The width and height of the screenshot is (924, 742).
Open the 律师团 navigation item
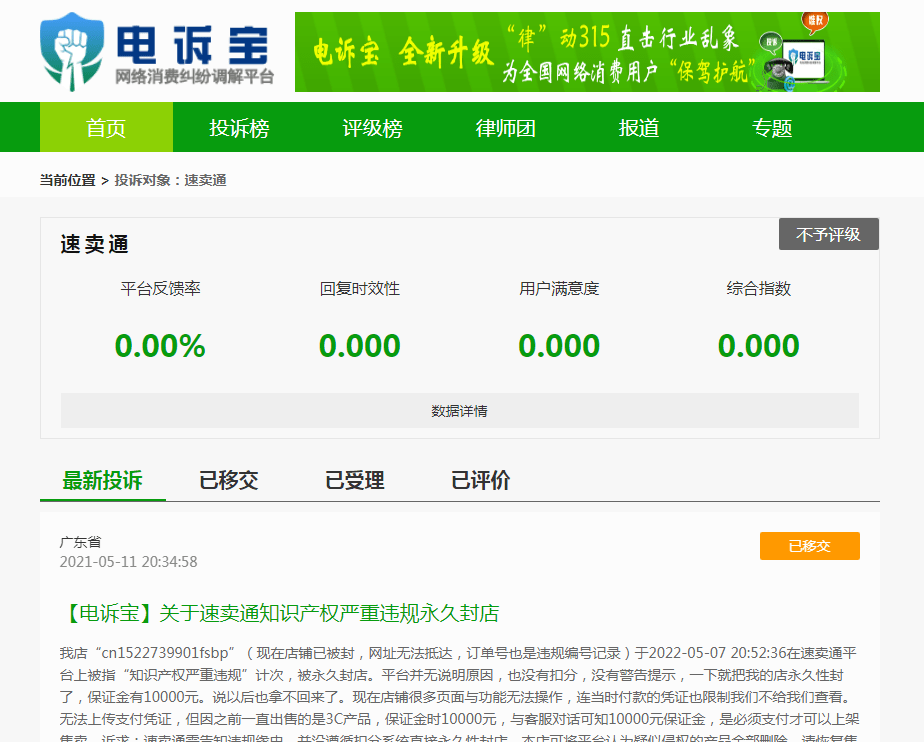505,128
